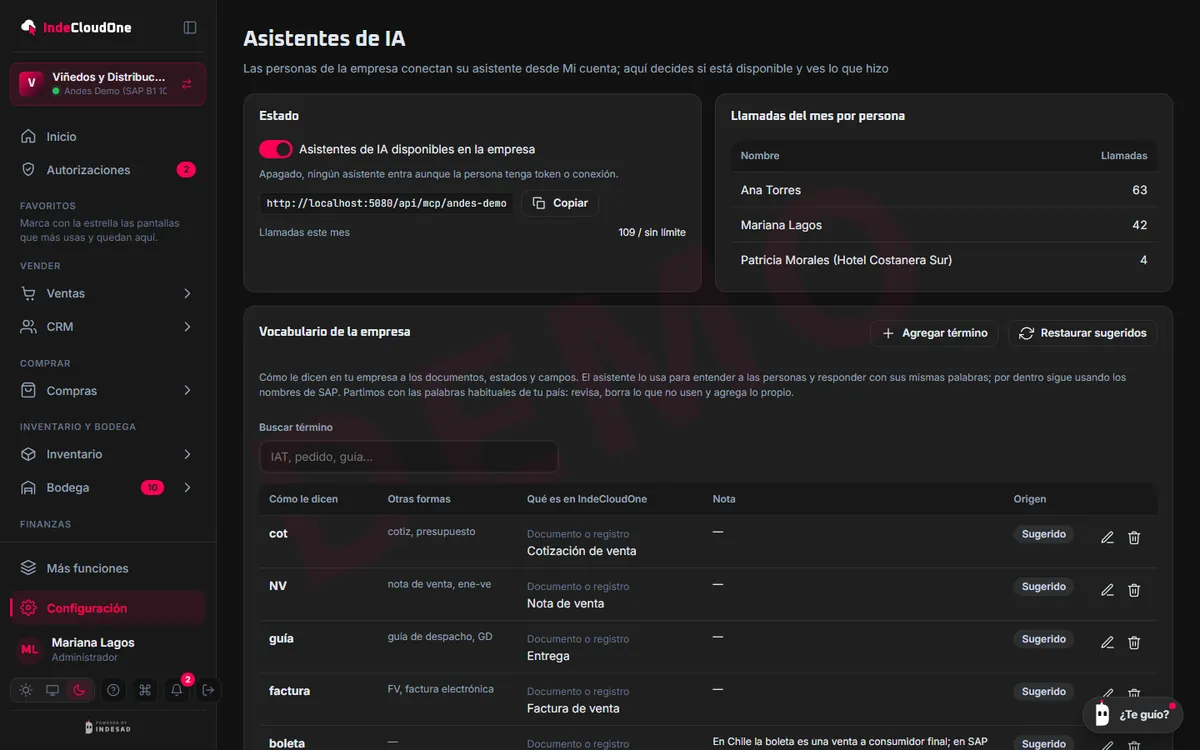This screenshot has width=1200, height=750.
Task: Expand the Ventas menu chevron
Action: point(187,294)
